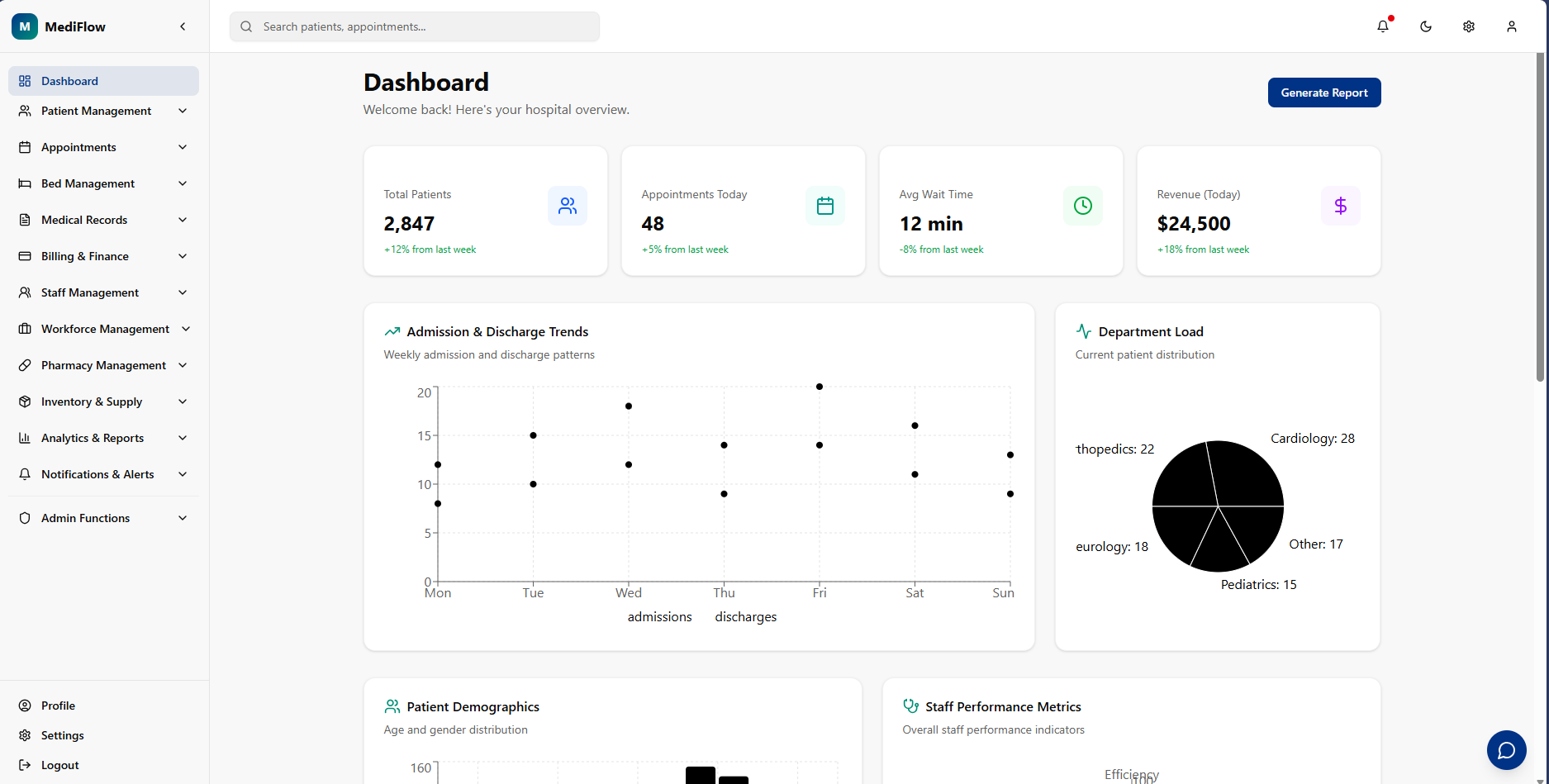Click the Appointments Today calendar icon
This screenshot has height=784, width=1549.
pyautogui.click(x=825, y=206)
